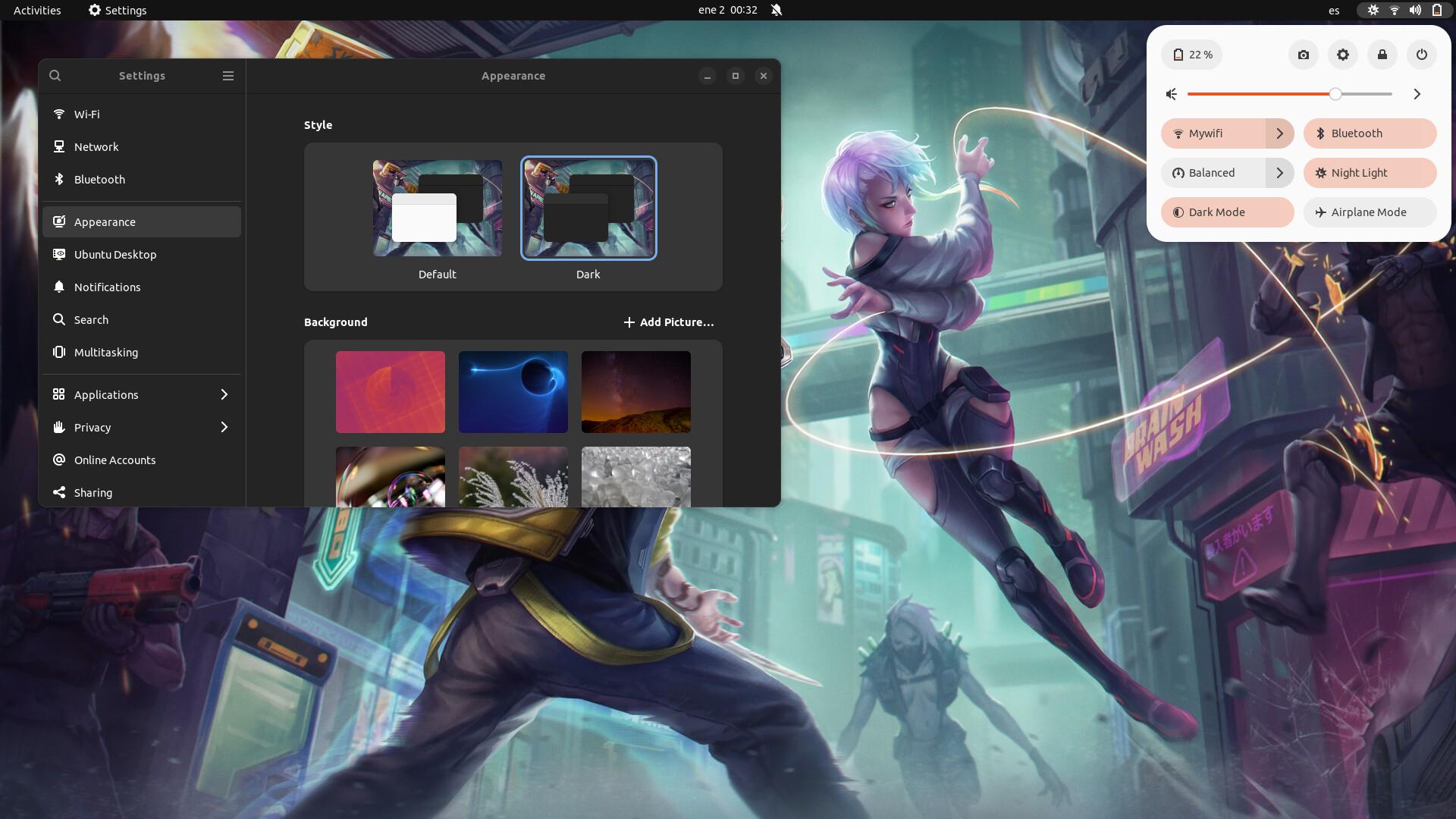This screenshot has width=1456, height=819.
Task: Toggle Night Light quick setting
Action: point(1370,173)
